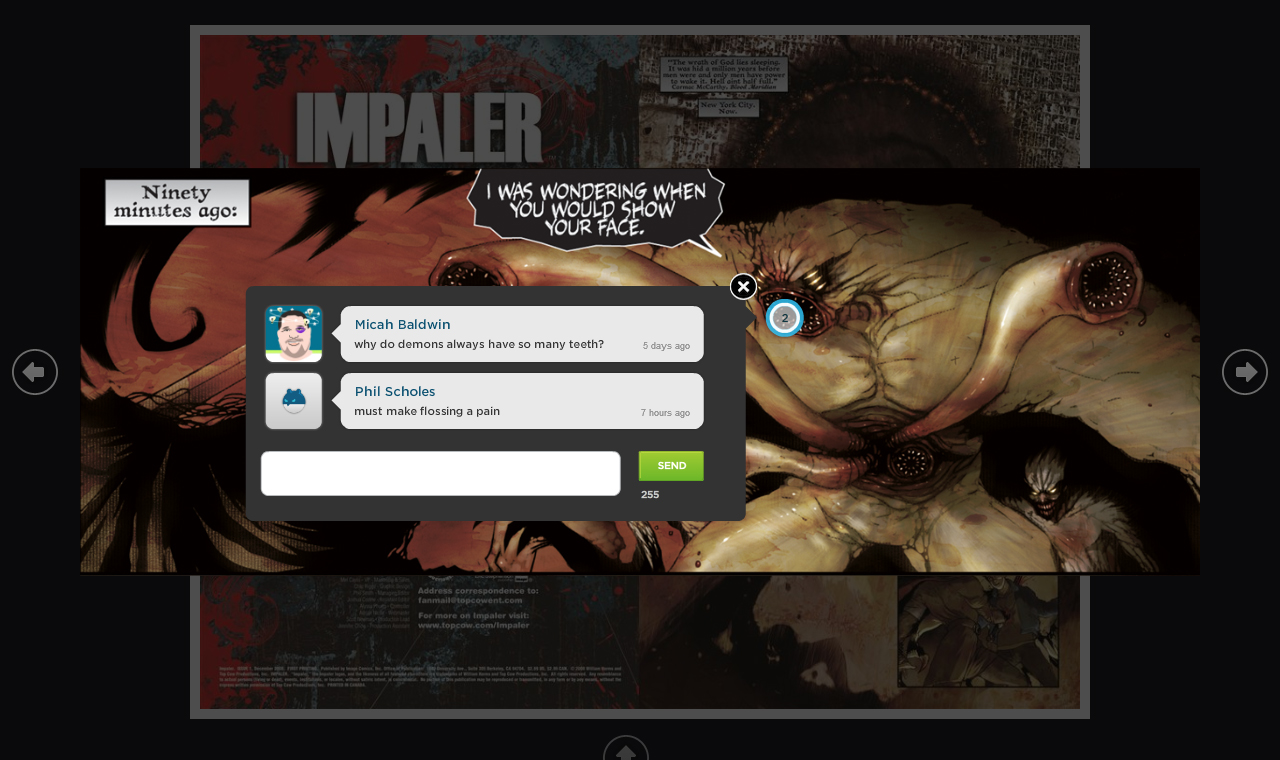Send the comment with SEND button
The width and height of the screenshot is (1280, 760).
coord(671,466)
